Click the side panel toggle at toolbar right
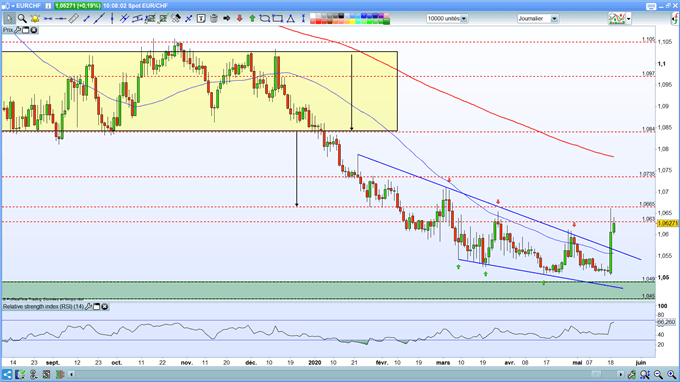This screenshot has width=680, height=382. tap(675, 19)
